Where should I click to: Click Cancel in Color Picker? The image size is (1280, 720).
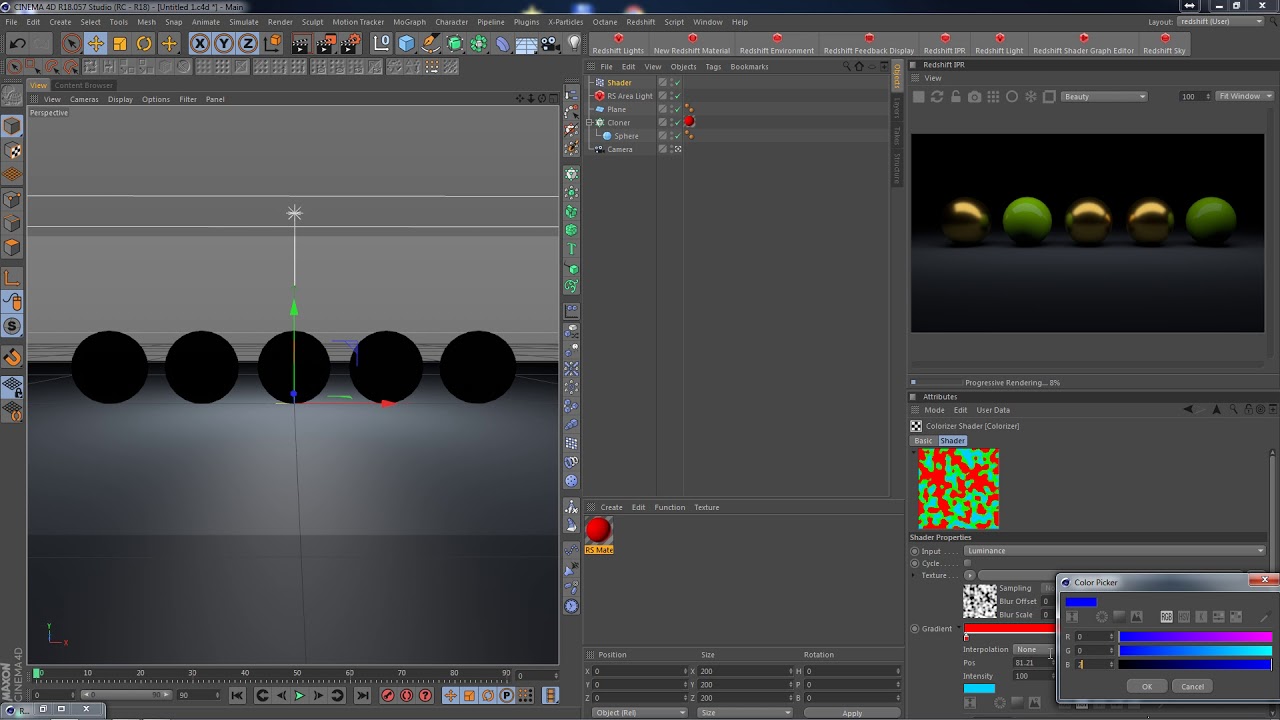(1192, 686)
